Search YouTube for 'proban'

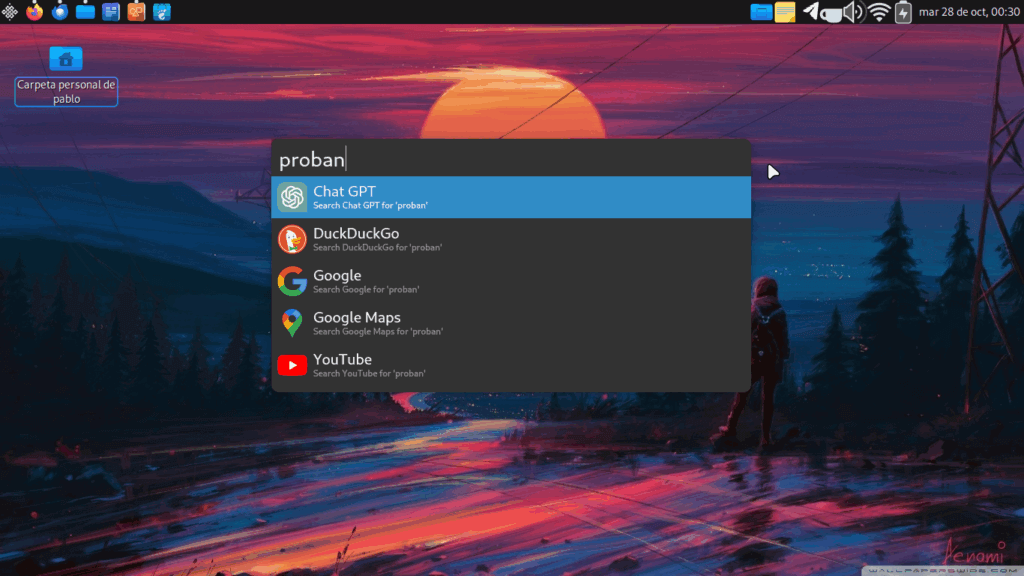coord(511,365)
